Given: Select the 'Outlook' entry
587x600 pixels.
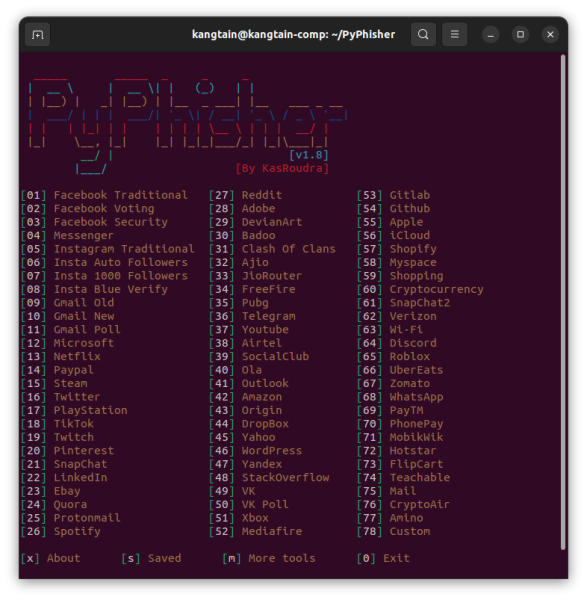Looking at the screenshot, I should pyautogui.click(x=265, y=383).
